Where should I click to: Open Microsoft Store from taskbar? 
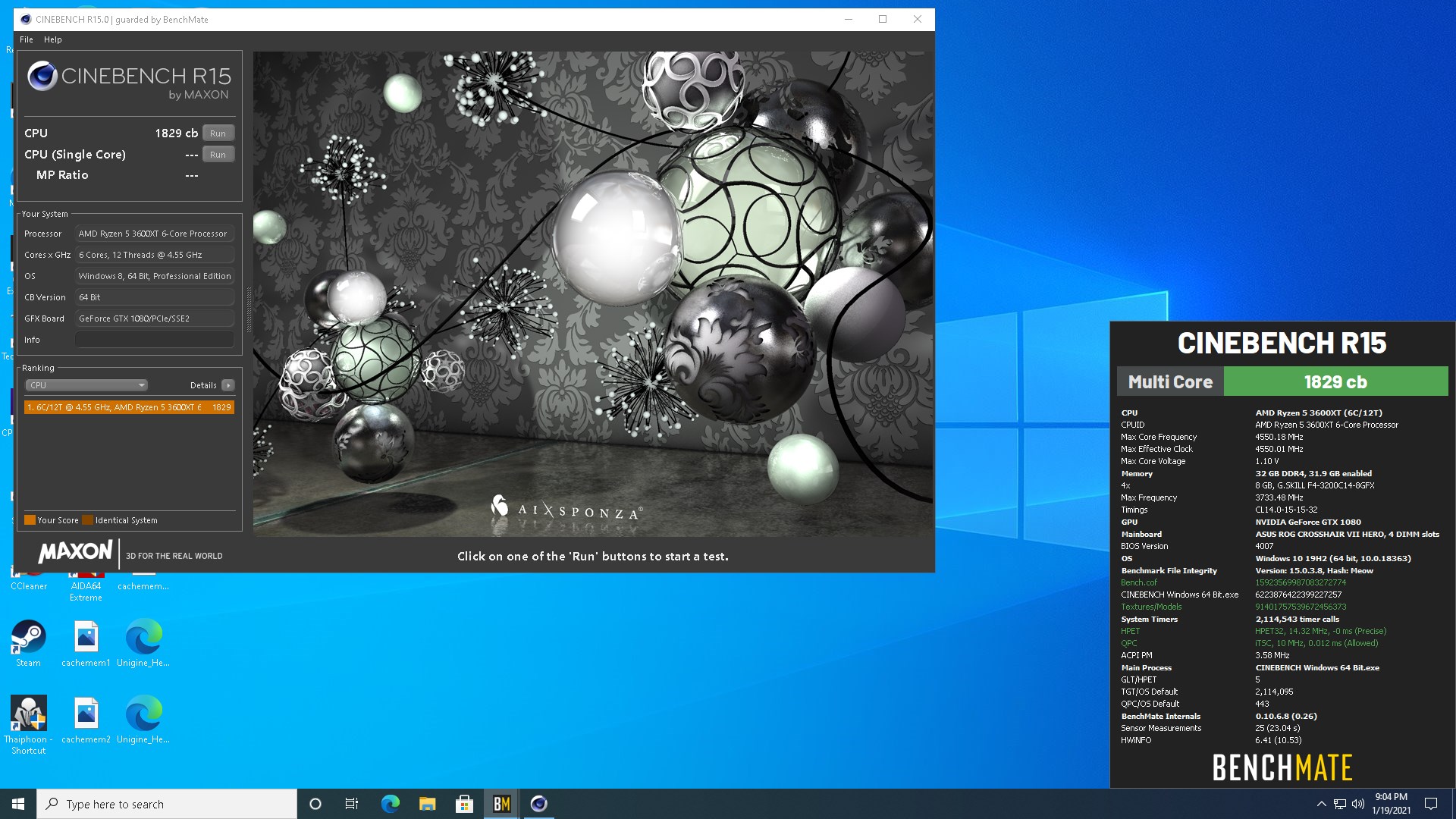(x=464, y=804)
